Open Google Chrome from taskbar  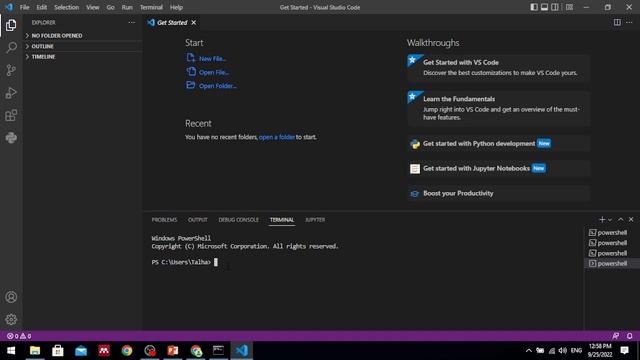click(127, 350)
